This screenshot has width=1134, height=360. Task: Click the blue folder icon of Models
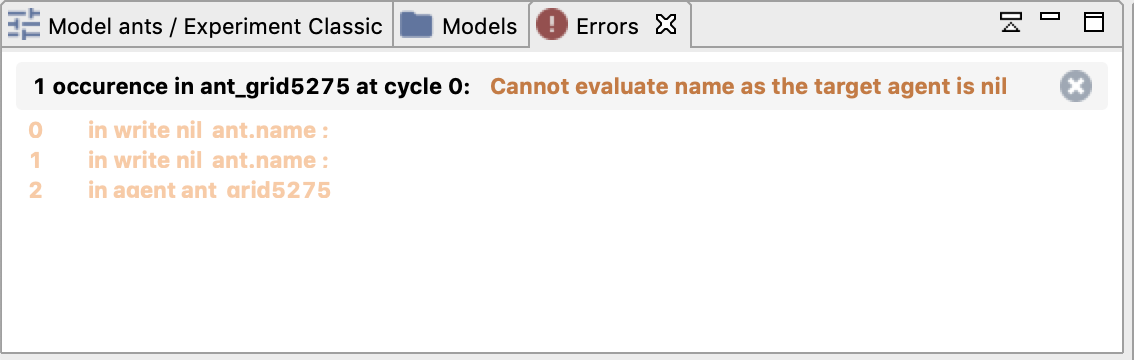click(416, 25)
